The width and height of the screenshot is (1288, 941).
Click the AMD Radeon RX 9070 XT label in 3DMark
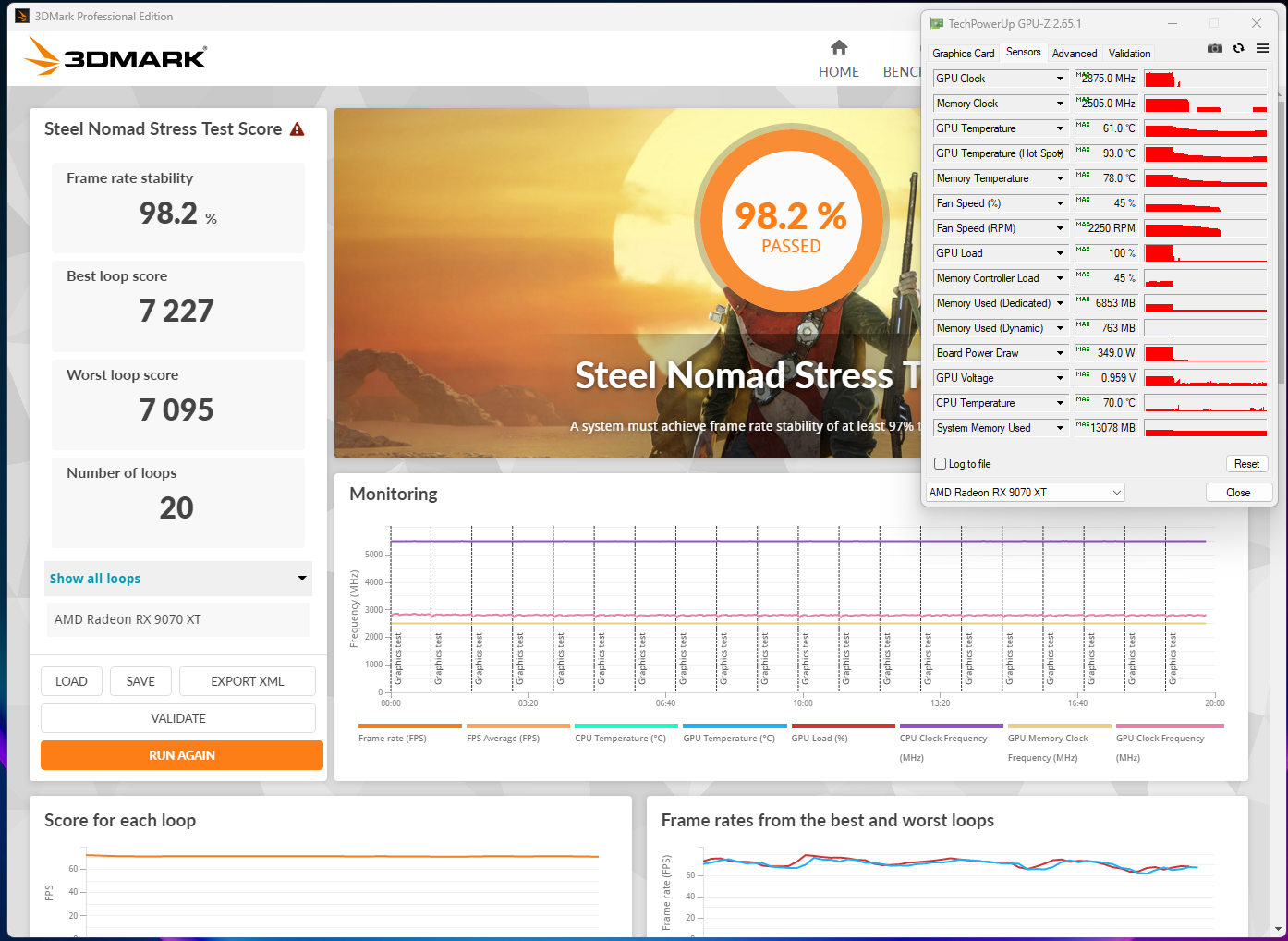coord(128,619)
